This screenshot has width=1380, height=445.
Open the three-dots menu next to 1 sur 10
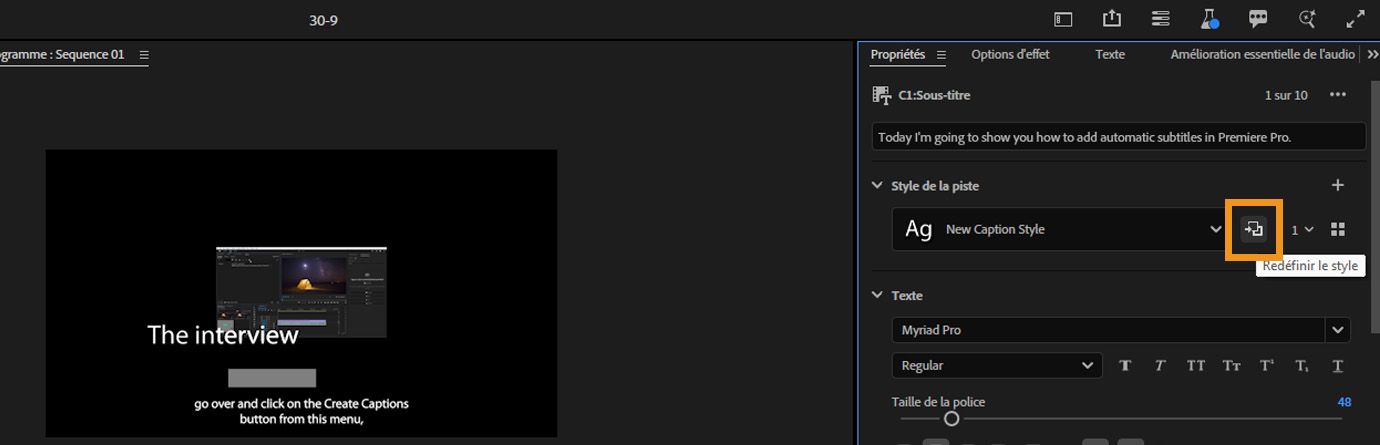1338,95
